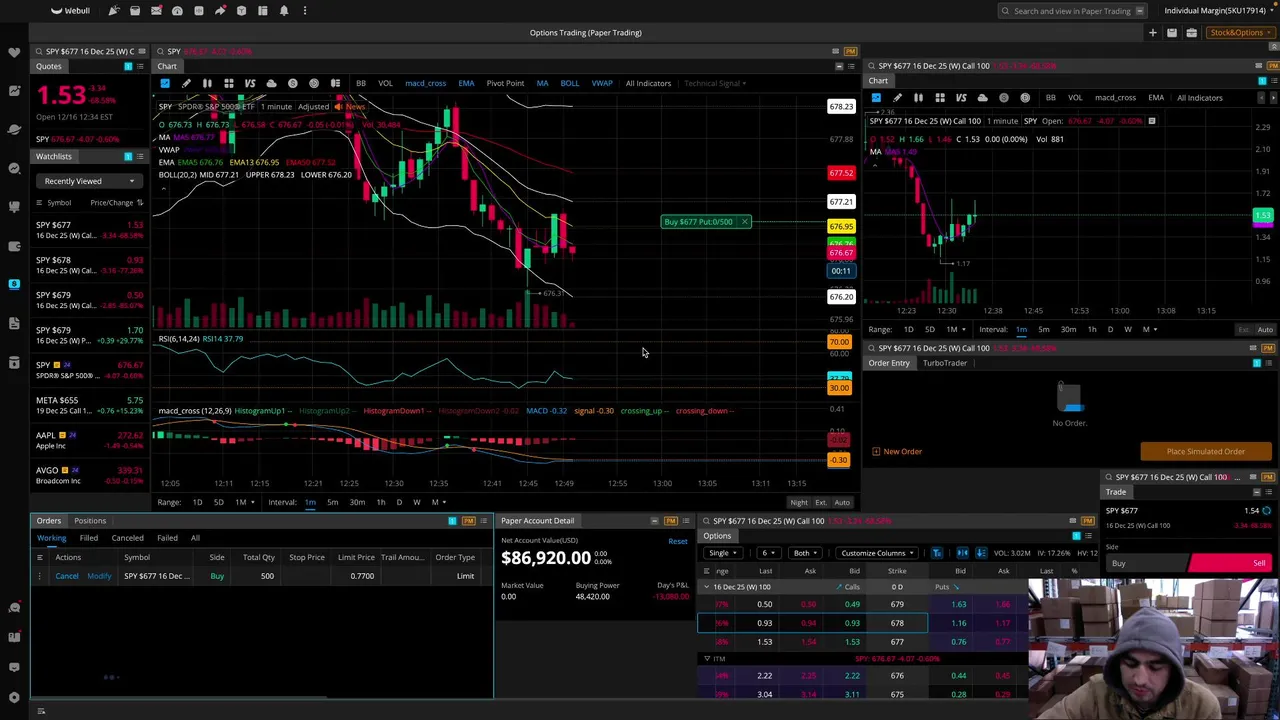Cancel the SPY $677 working order
Screen dimensions: 1280x720
point(67,576)
